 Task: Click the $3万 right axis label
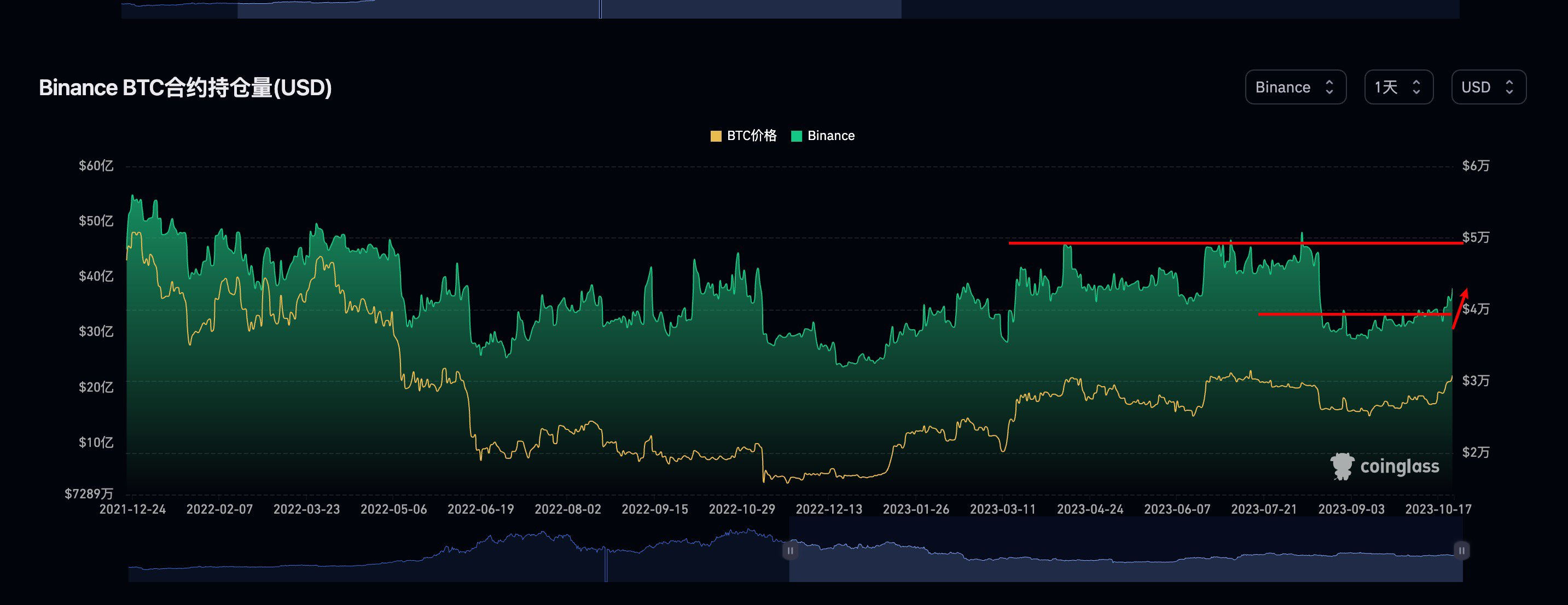1476,381
